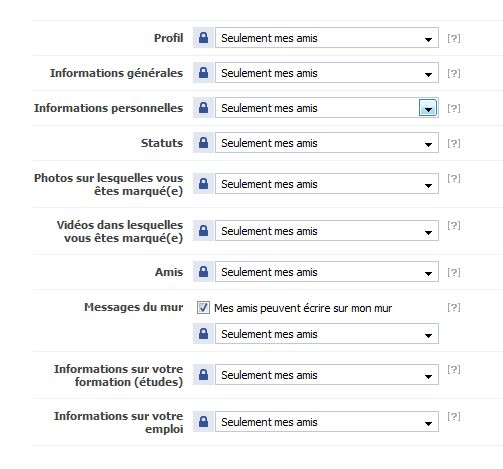Open the tagged videos privacy dropdown

327,231
